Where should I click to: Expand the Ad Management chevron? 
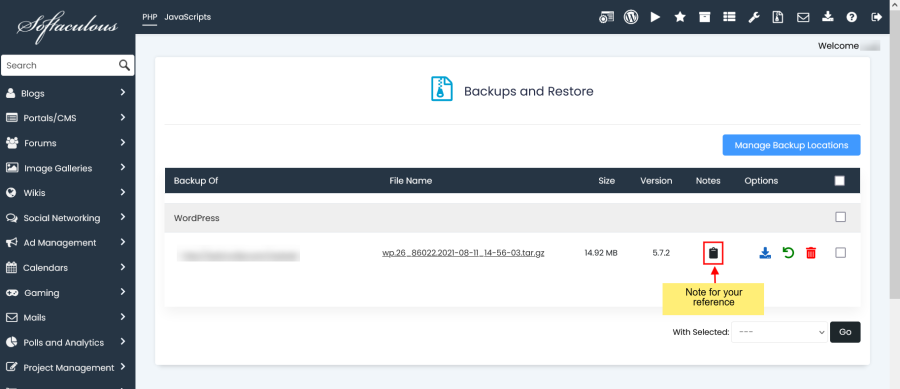(x=123, y=242)
